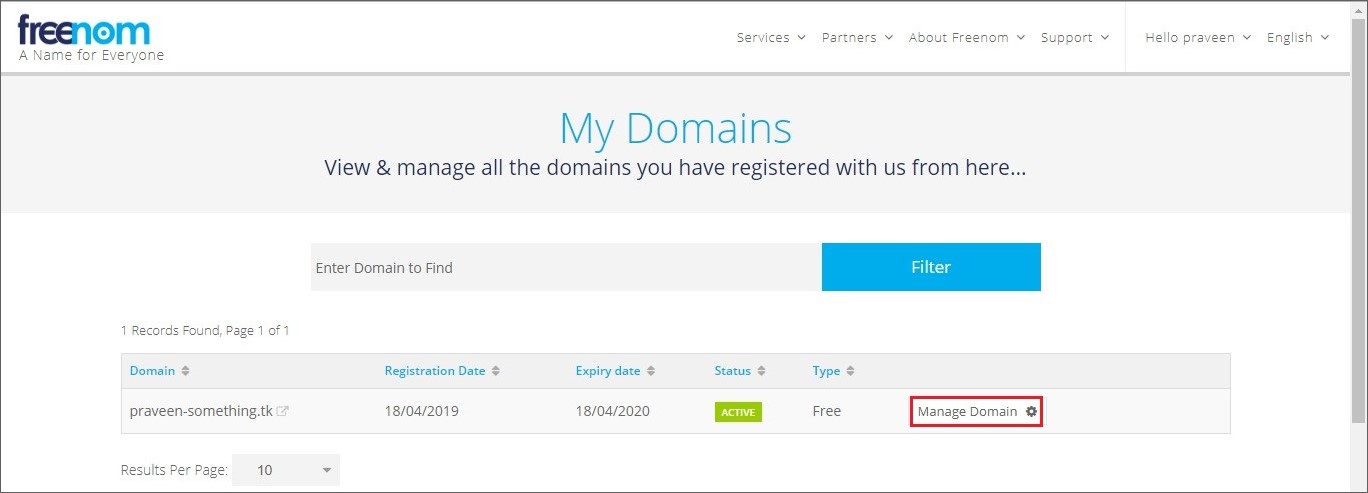This screenshot has width=1368, height=493.
Task: Open Results Per Page dropdown
Action: click(286, 470)
